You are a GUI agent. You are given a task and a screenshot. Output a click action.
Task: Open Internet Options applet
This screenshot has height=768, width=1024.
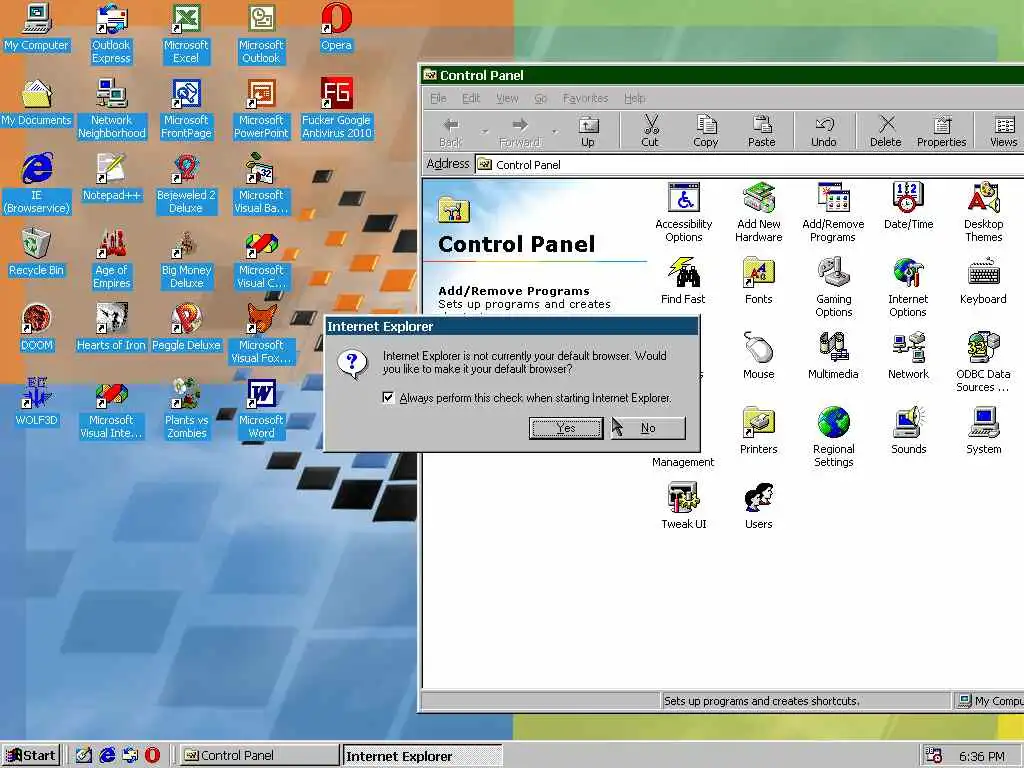pos(908,287)
